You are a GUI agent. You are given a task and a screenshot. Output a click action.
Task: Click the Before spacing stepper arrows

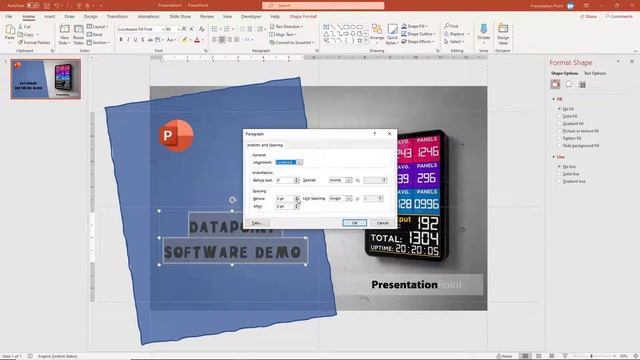coord(297,198)
